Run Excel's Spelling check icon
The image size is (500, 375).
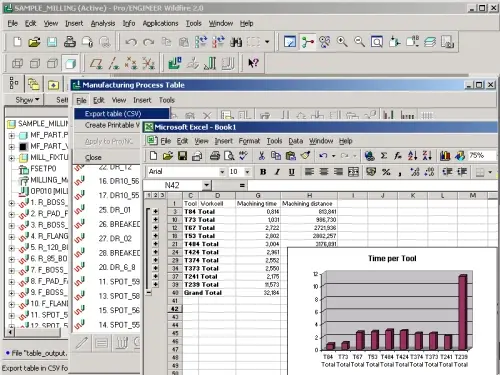point(244,156)
